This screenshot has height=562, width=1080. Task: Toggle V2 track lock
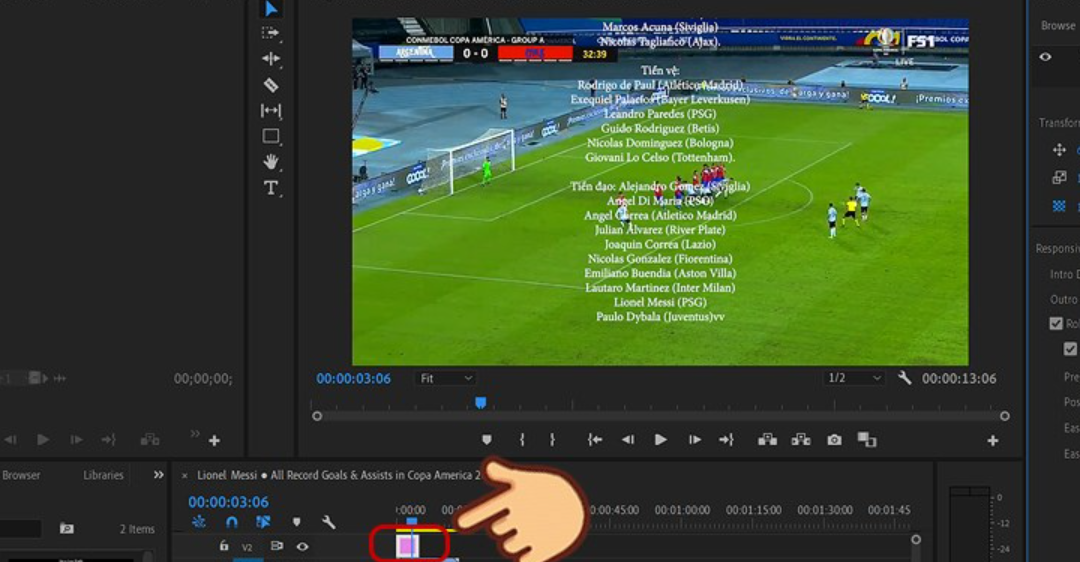224,546
